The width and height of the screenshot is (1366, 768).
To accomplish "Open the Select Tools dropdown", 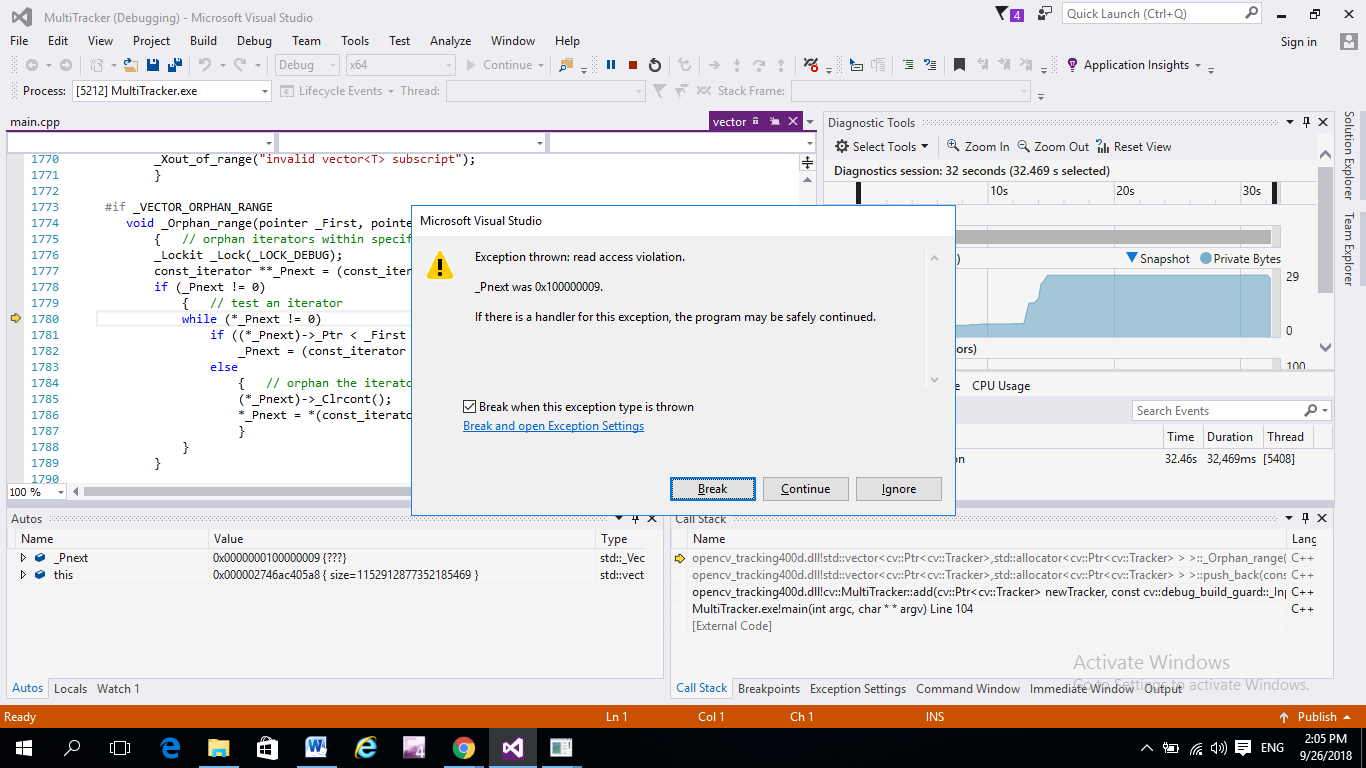I will click(x=881, y=146).
